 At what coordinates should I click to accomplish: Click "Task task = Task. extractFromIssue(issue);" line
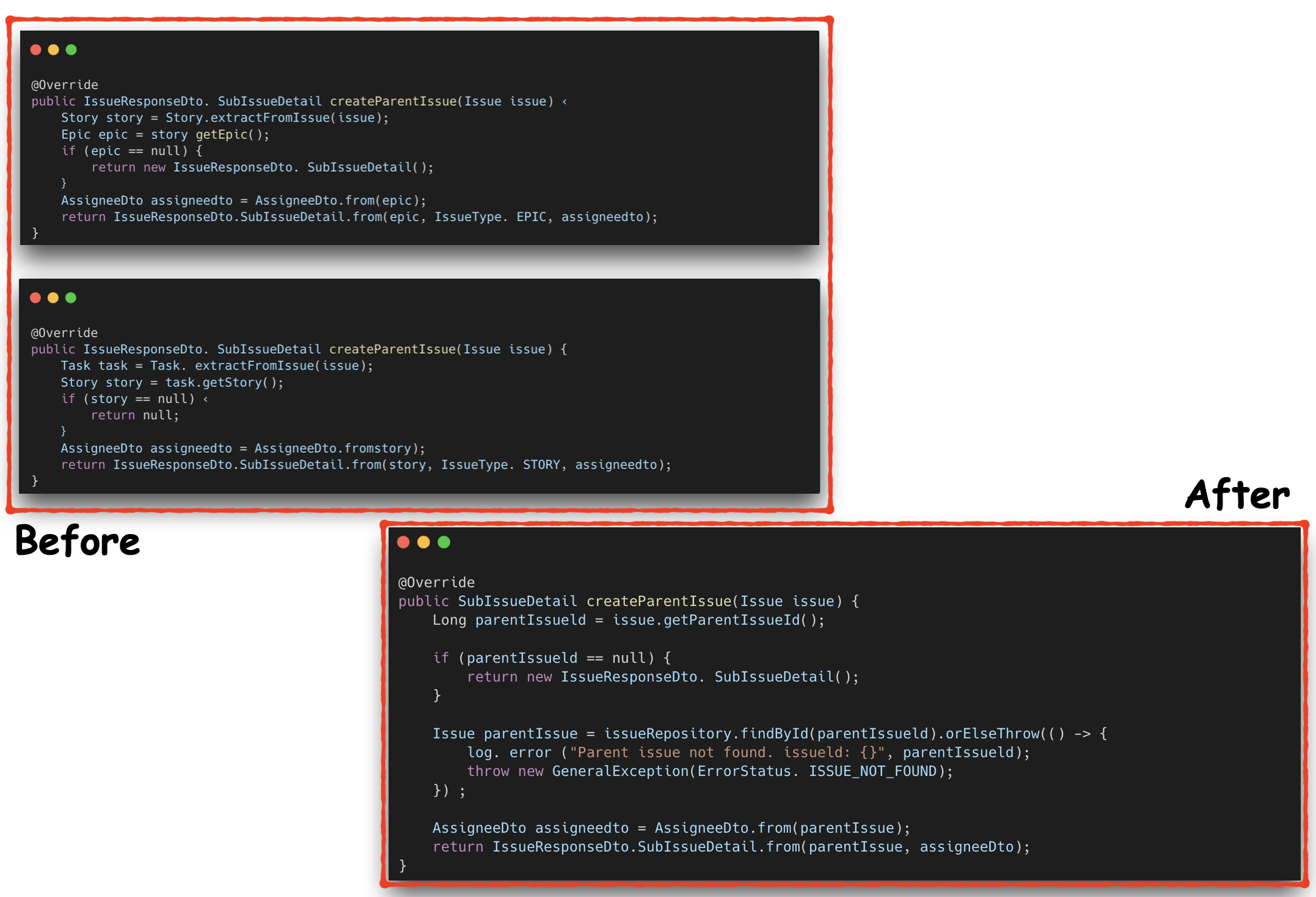217,366
